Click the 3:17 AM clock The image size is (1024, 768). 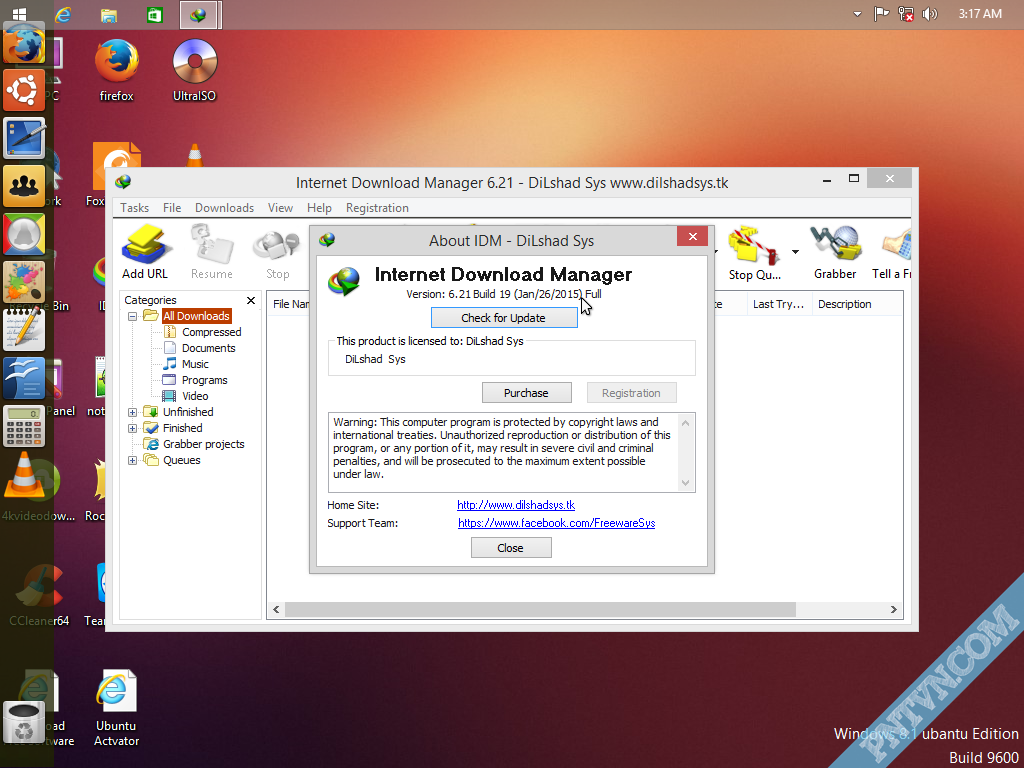pos(980,14)
